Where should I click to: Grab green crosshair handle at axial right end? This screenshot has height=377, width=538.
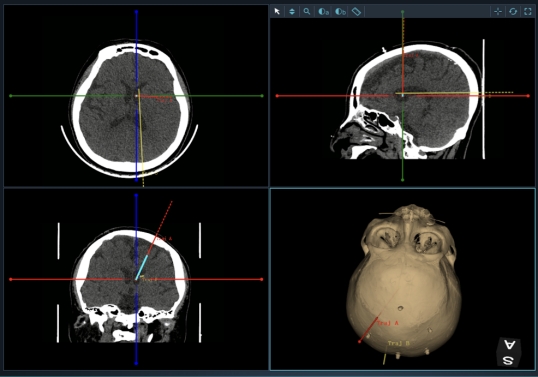tap(262, 96)
